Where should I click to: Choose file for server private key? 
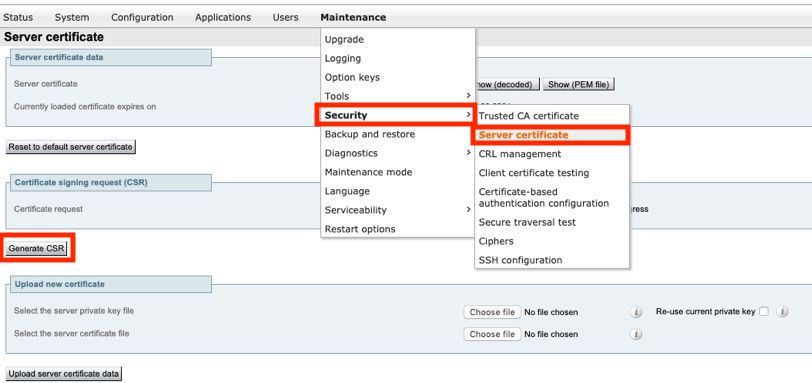coord(492,312)
